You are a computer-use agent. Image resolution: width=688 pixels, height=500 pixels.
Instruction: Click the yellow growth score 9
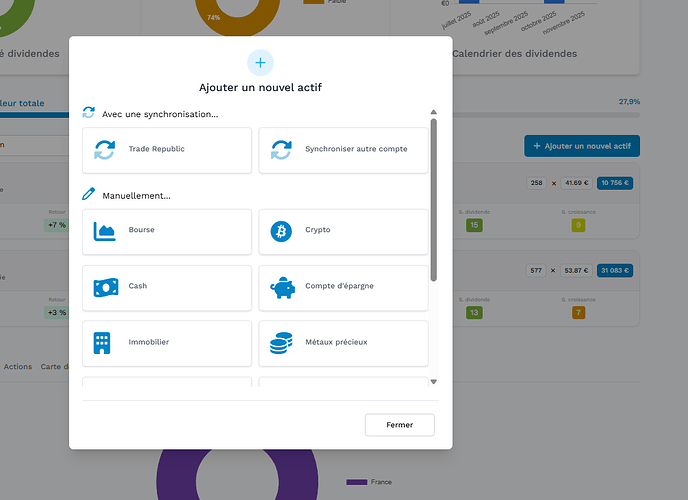click(x=578, y=225)
